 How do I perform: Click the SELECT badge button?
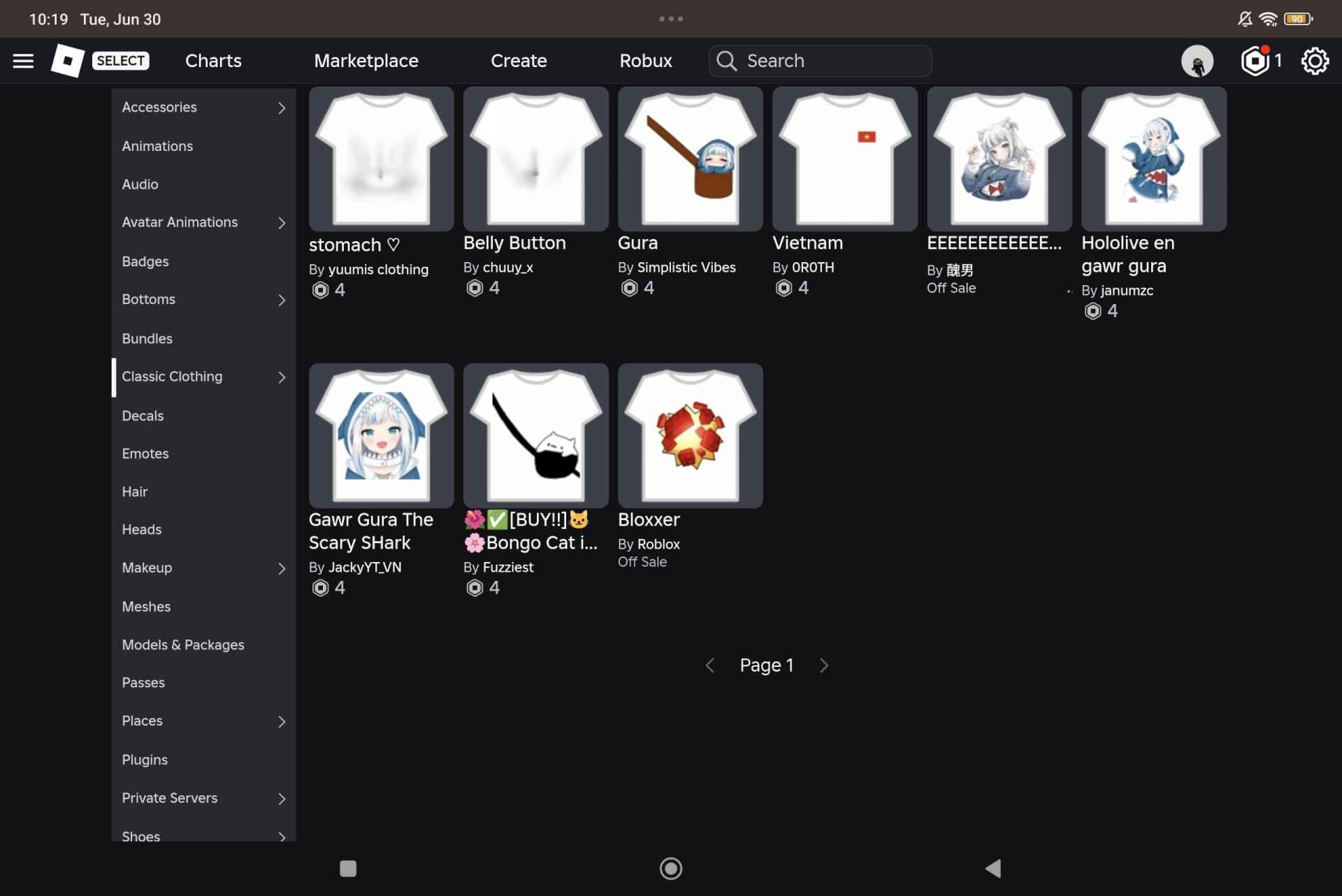click(120, 61)
